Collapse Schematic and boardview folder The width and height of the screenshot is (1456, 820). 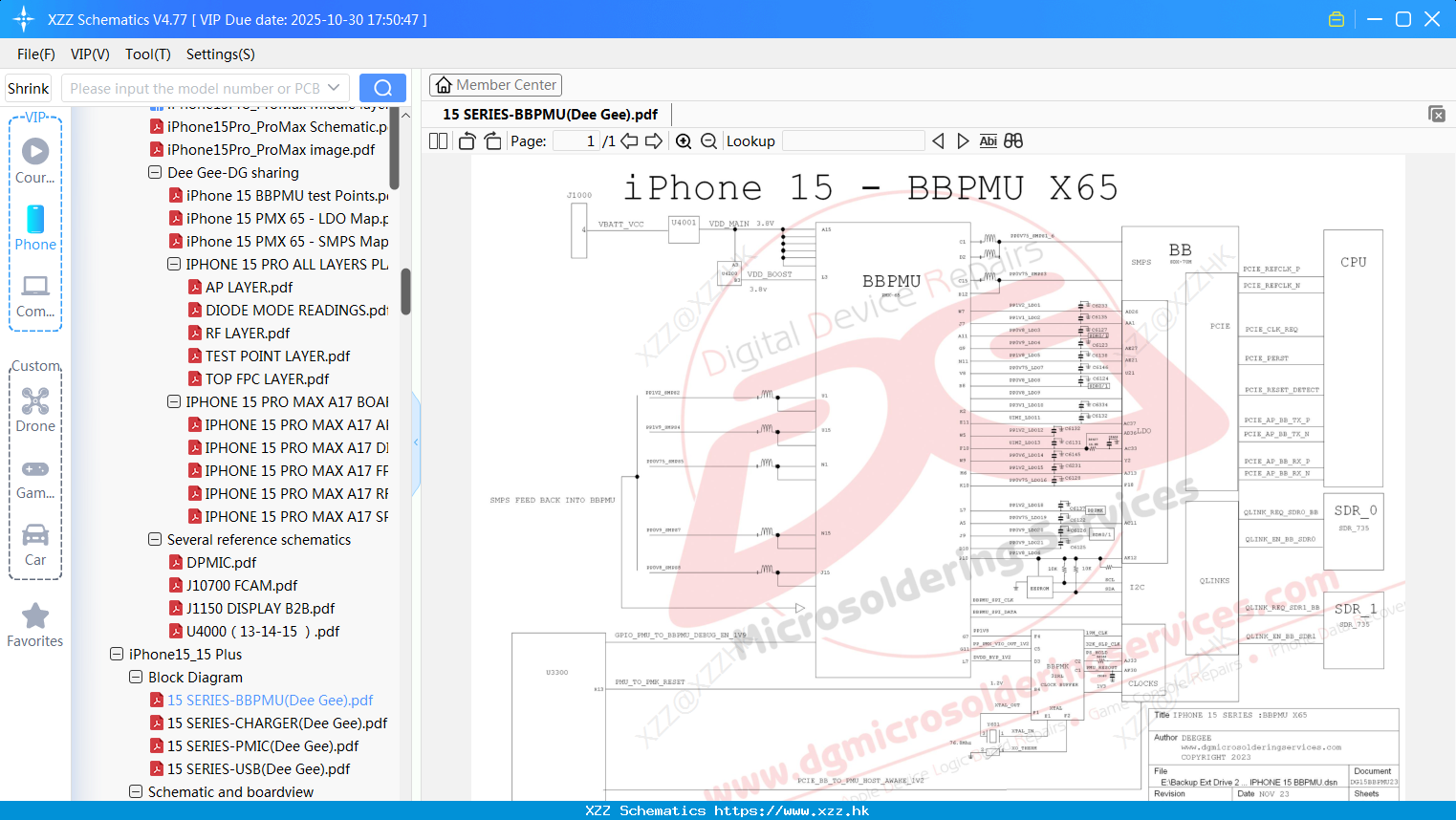136,792
